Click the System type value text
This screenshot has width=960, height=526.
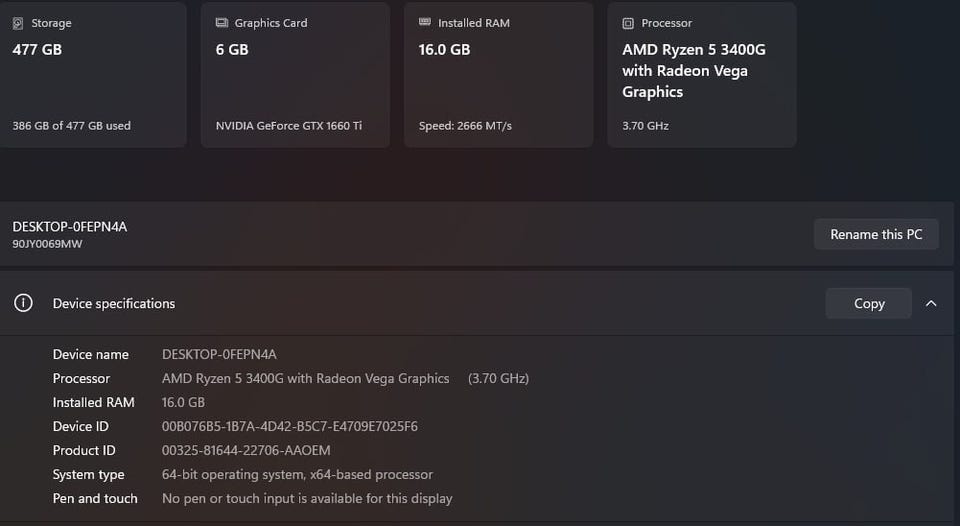297,475
